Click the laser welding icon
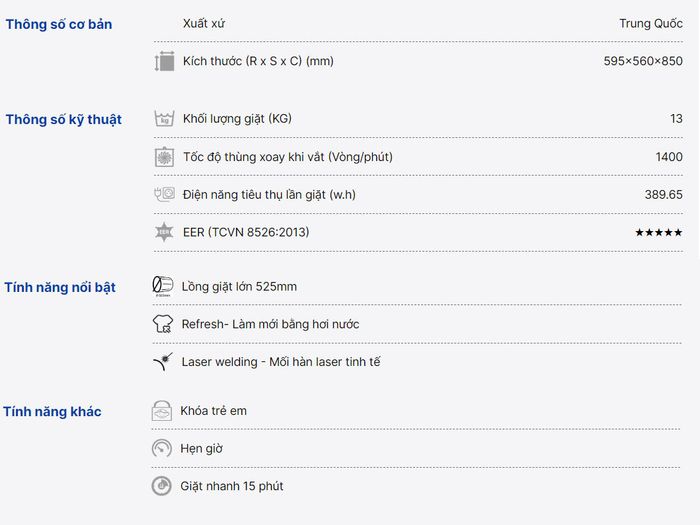 click(x=163, y=362)
